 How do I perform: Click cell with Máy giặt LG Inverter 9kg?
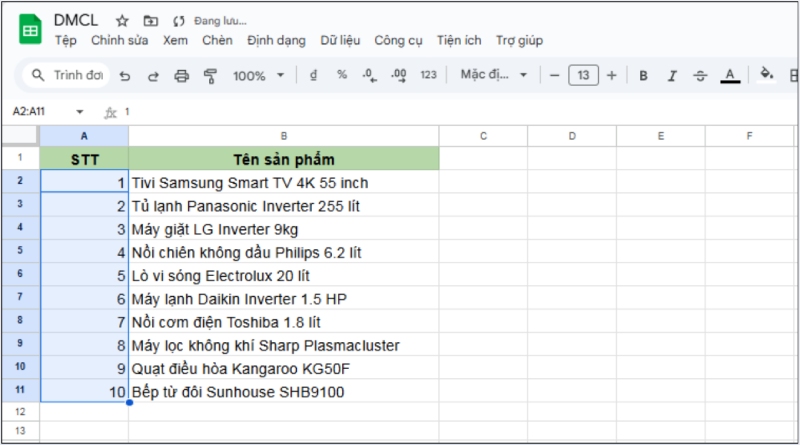(283, 229)
